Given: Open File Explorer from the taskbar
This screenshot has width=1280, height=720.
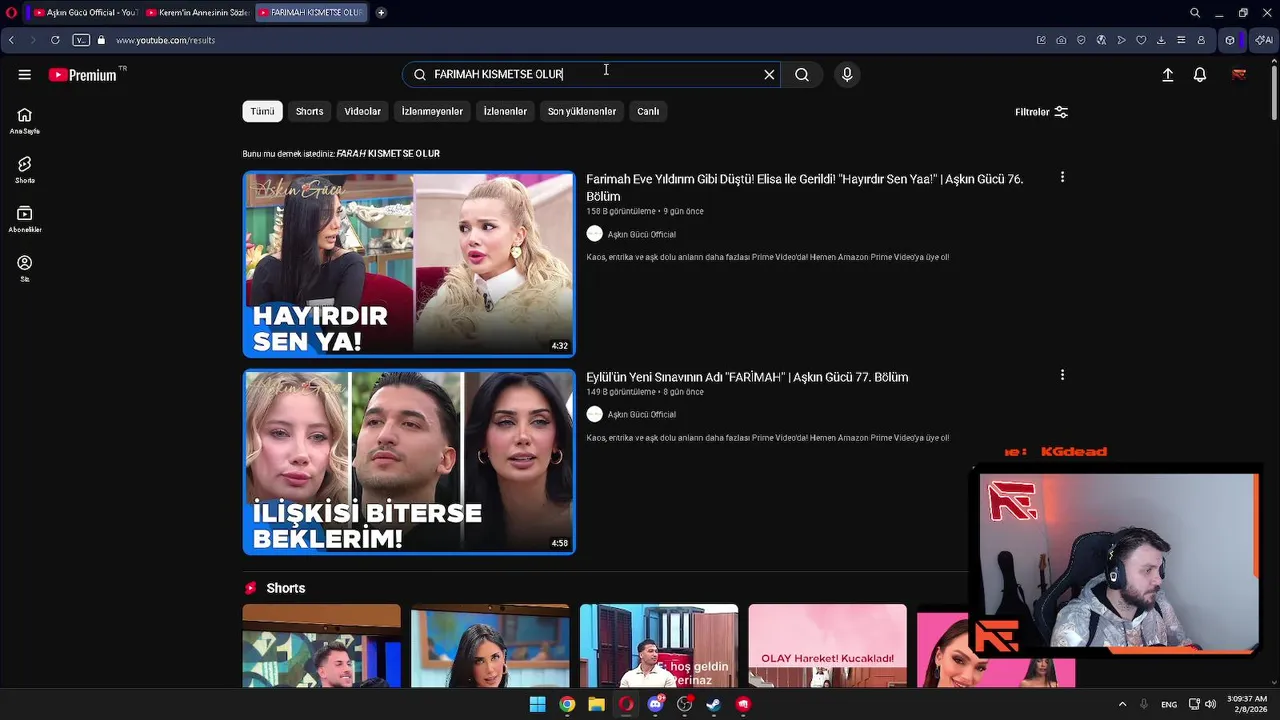Looking at the screenshot, I should pyautogui.click(x=597, y=704).
